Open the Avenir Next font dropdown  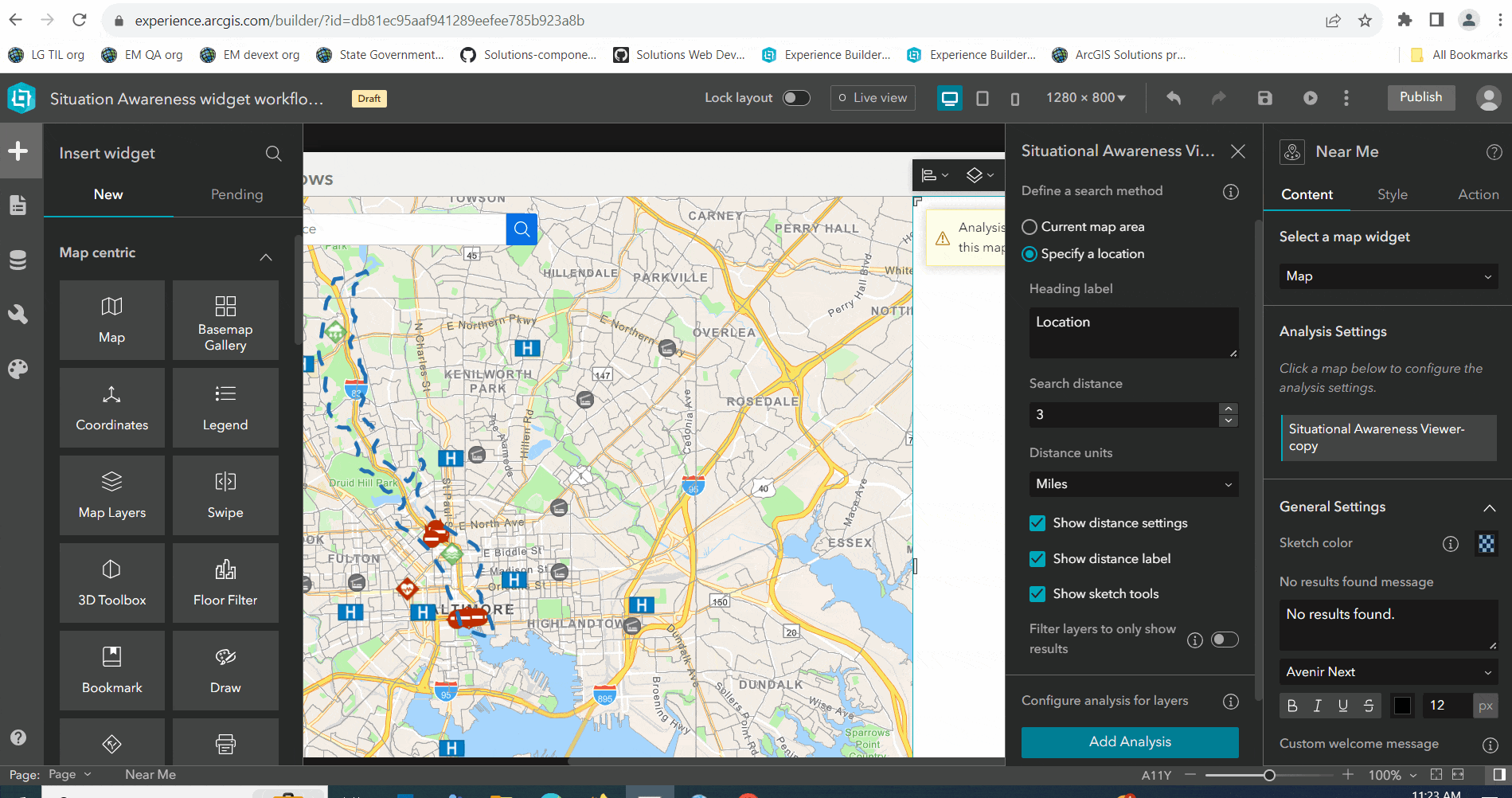[1388, 671]
